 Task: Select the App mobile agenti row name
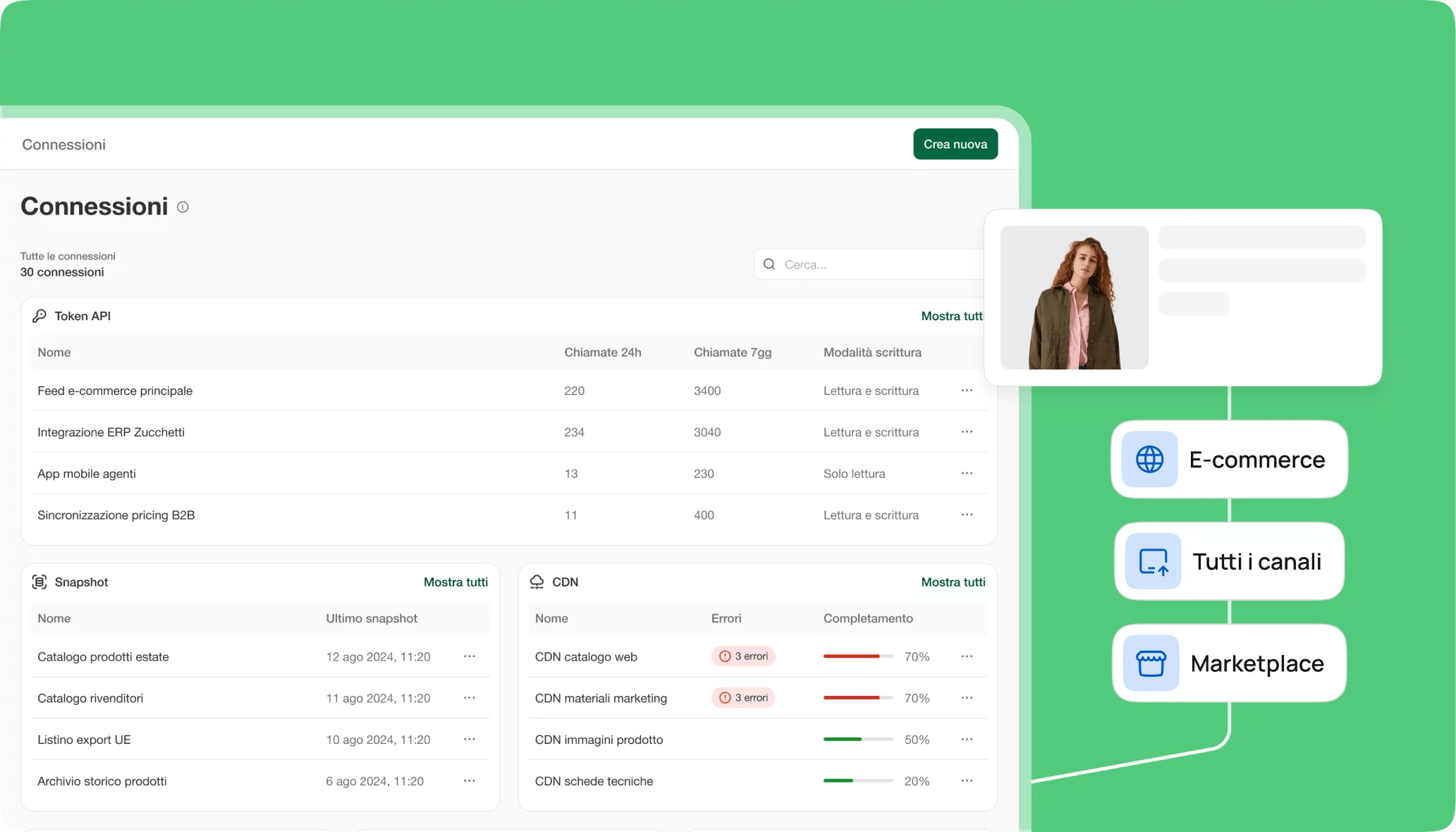[x=87, y=474]
